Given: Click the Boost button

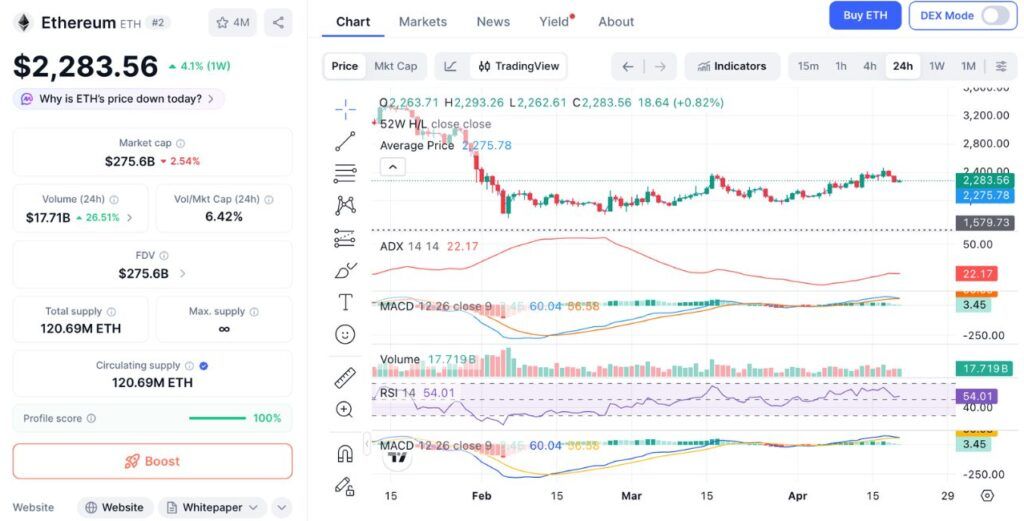Looking at the screenshot, I should (152, 461).
